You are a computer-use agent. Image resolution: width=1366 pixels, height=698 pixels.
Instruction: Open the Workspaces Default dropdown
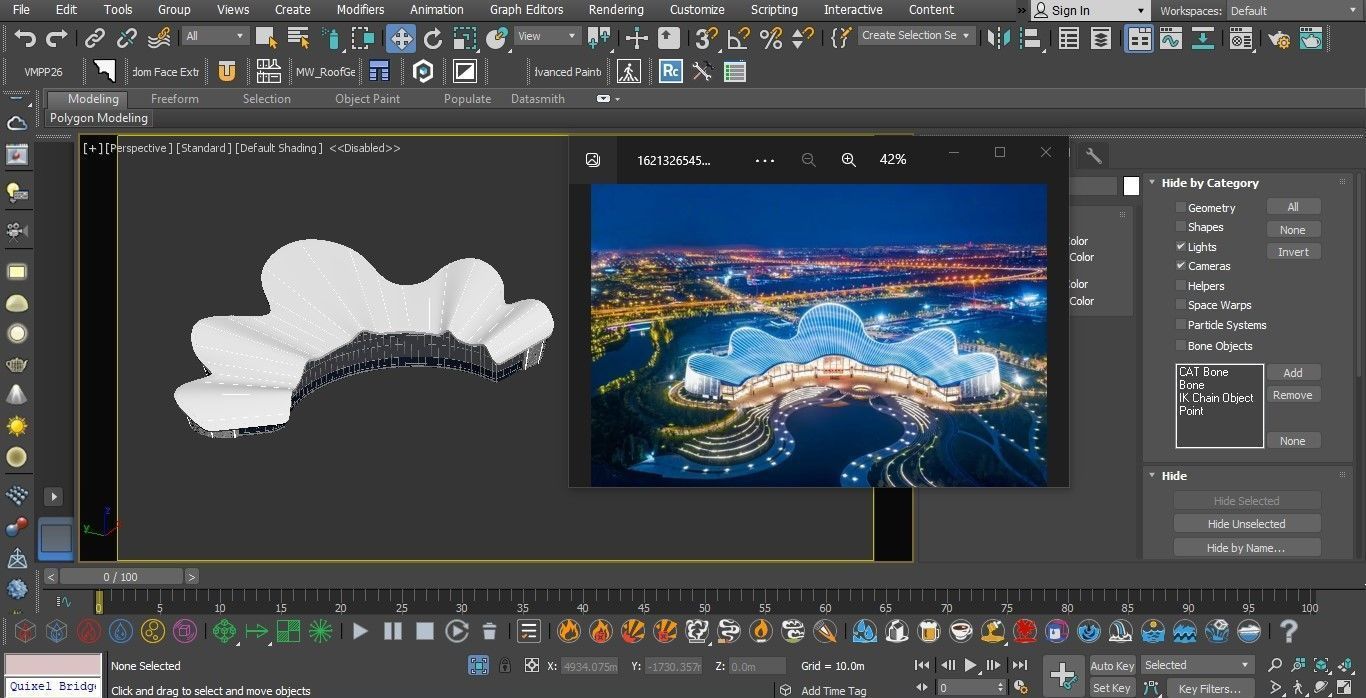coord(1295,11)
